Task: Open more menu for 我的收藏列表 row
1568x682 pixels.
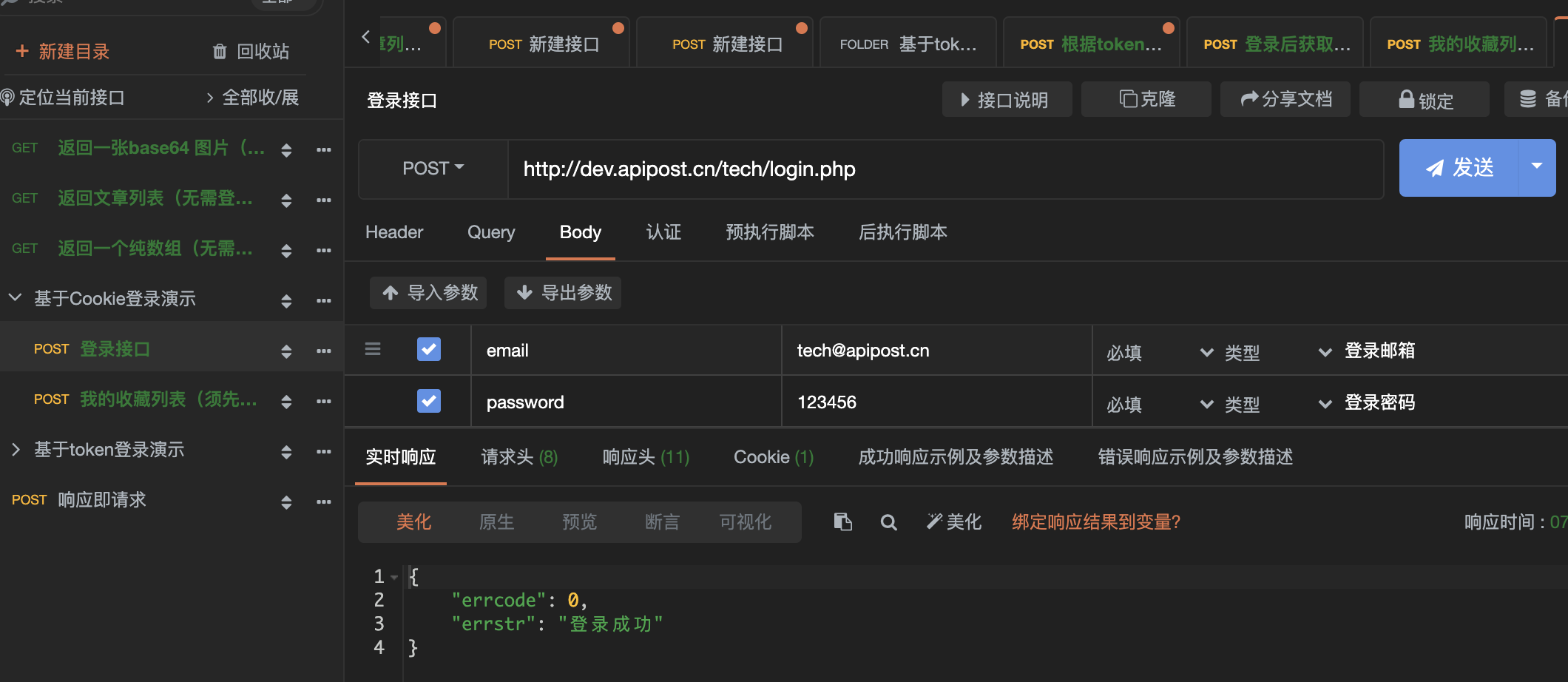Action: [324, 401]
